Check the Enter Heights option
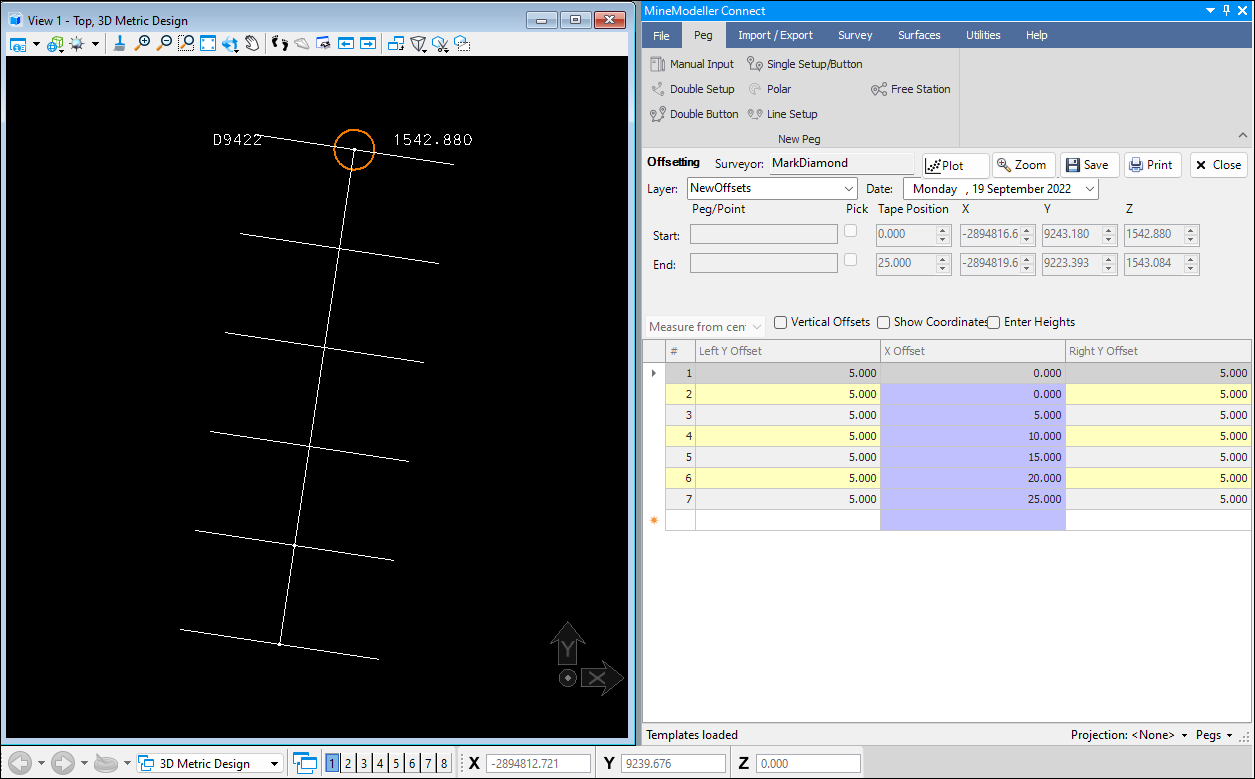This screenshot has height=779, width=1255. click(994, 322)
